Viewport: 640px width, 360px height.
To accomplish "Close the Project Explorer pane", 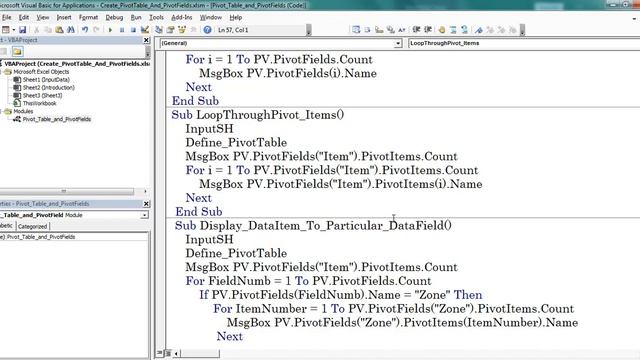I will (x=147, y=40).
